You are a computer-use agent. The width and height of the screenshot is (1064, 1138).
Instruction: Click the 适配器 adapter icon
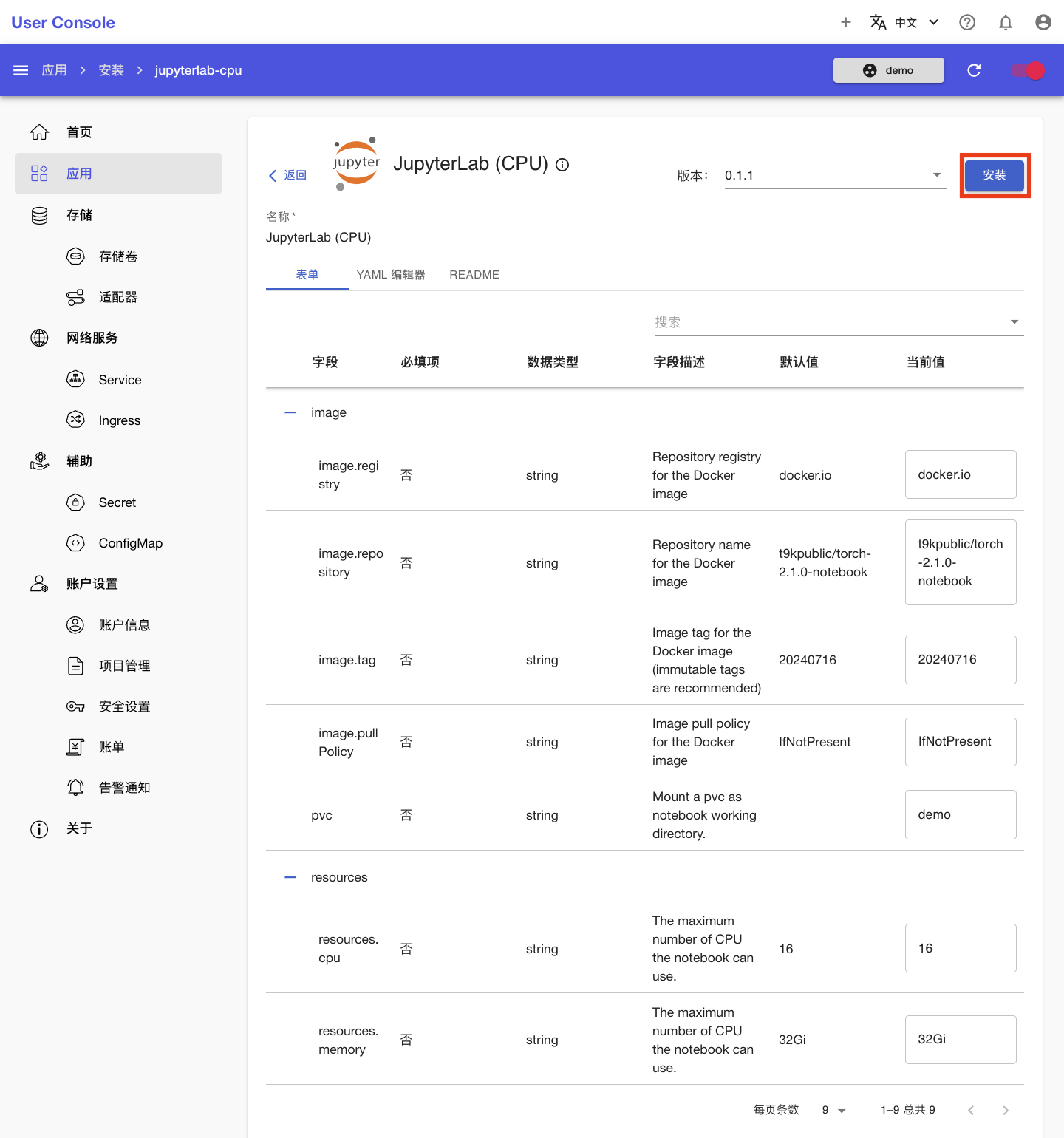[x=75, y=297]
